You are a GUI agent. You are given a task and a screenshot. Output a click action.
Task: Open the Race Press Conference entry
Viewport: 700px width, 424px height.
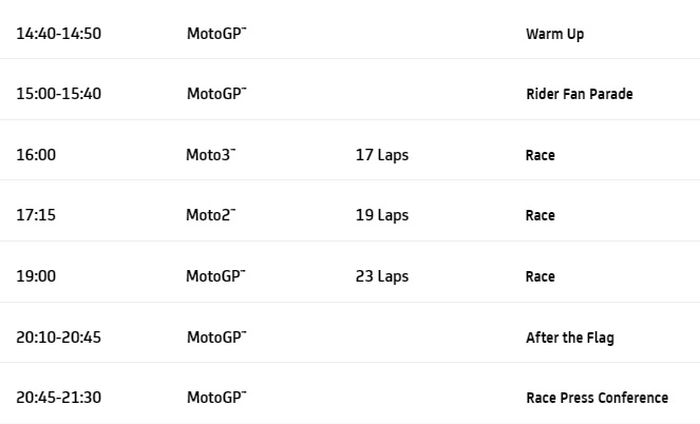[596, 397]
